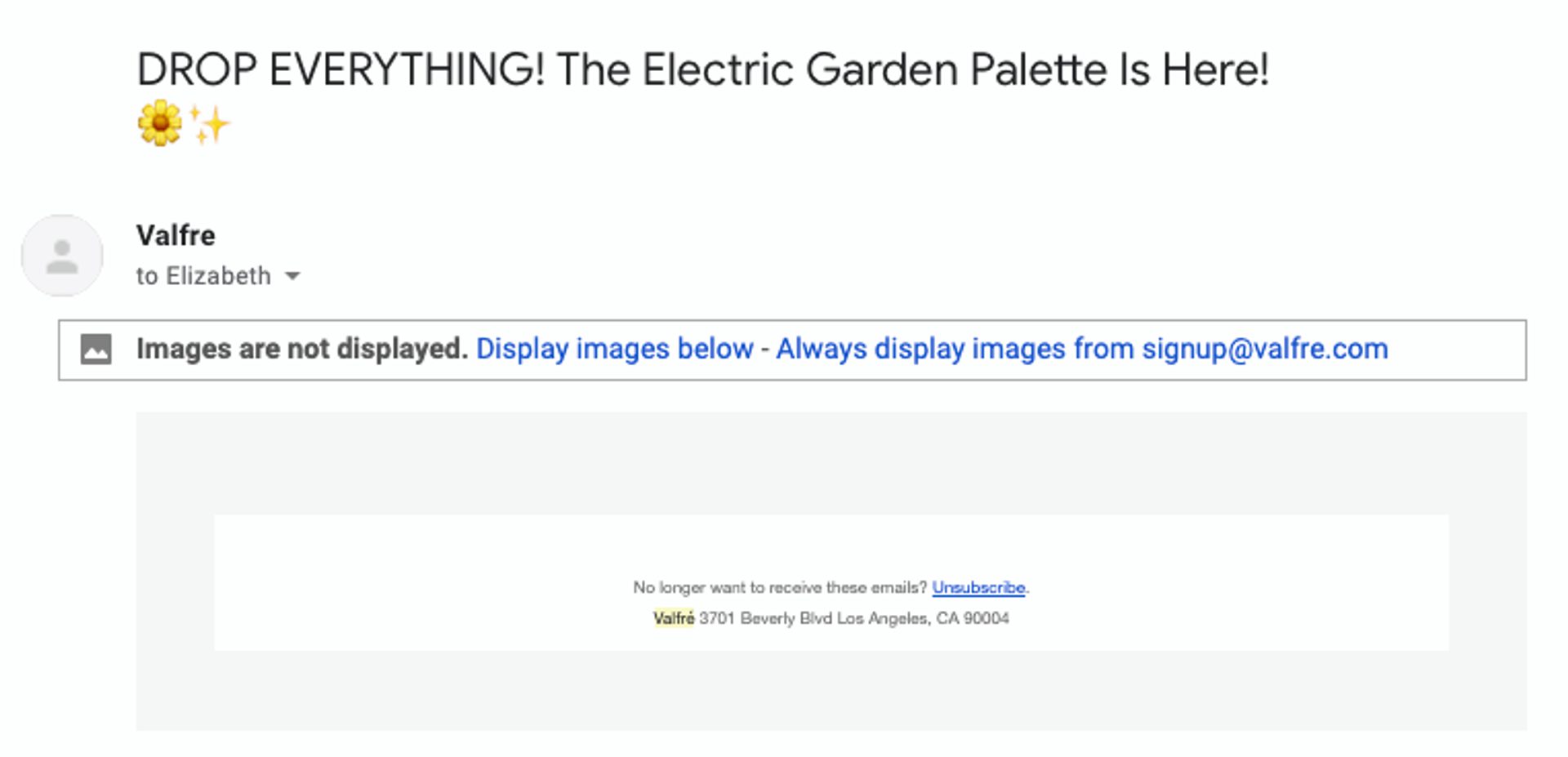Viewport: 1568px width, 757px height.
Task: Click the sender name Valfre
Action: 176,235
